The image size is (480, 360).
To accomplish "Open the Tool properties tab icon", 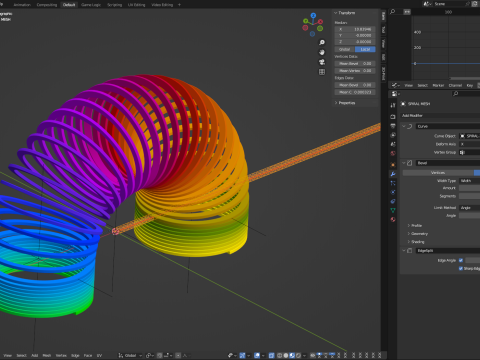I will point(393,105).
